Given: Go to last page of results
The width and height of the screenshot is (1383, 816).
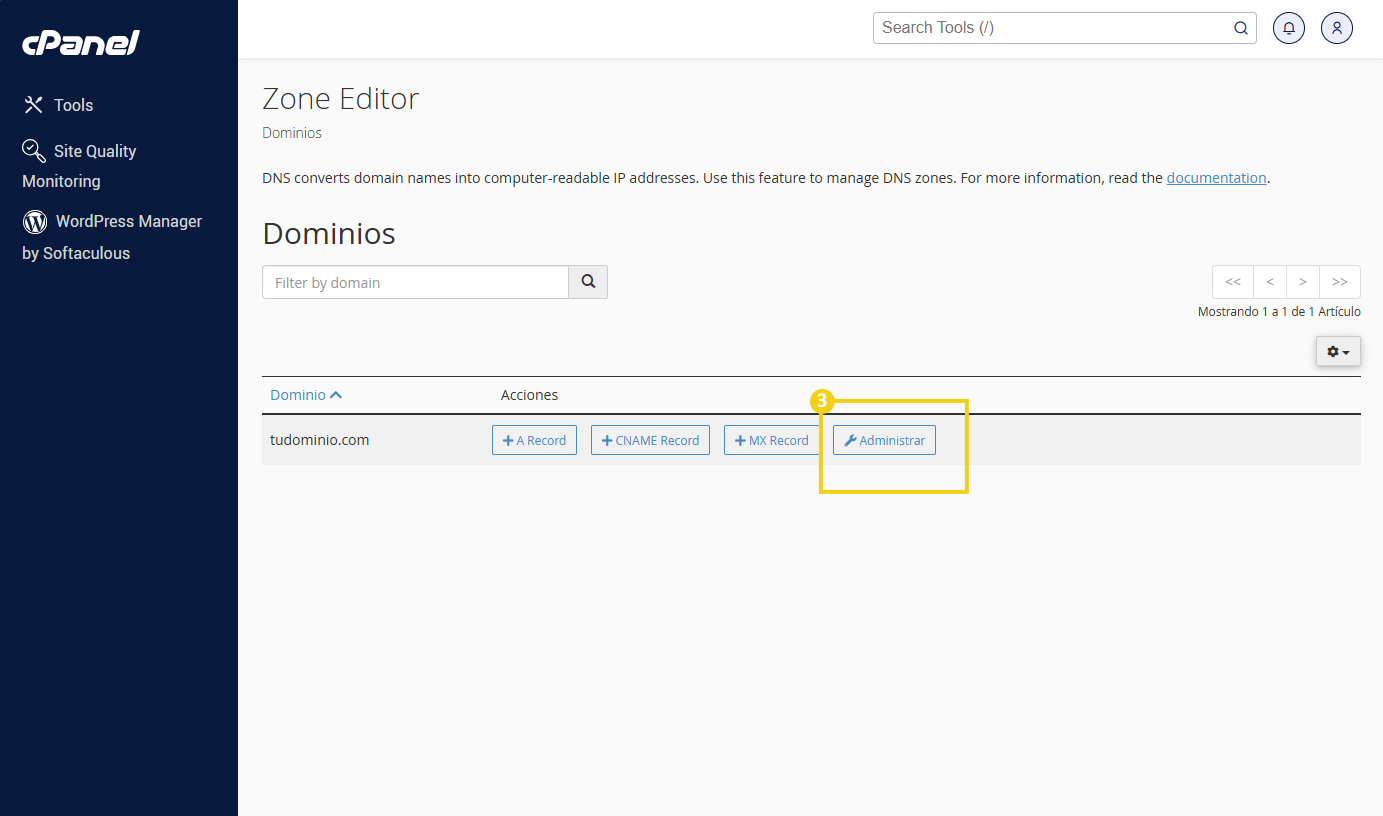Looking at the screenshot, I should click(x=1340, y=282).
